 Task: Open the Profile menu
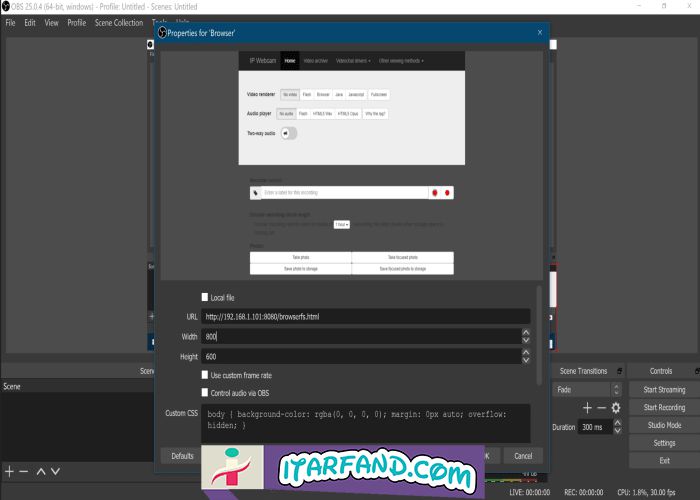click(77, 22)
